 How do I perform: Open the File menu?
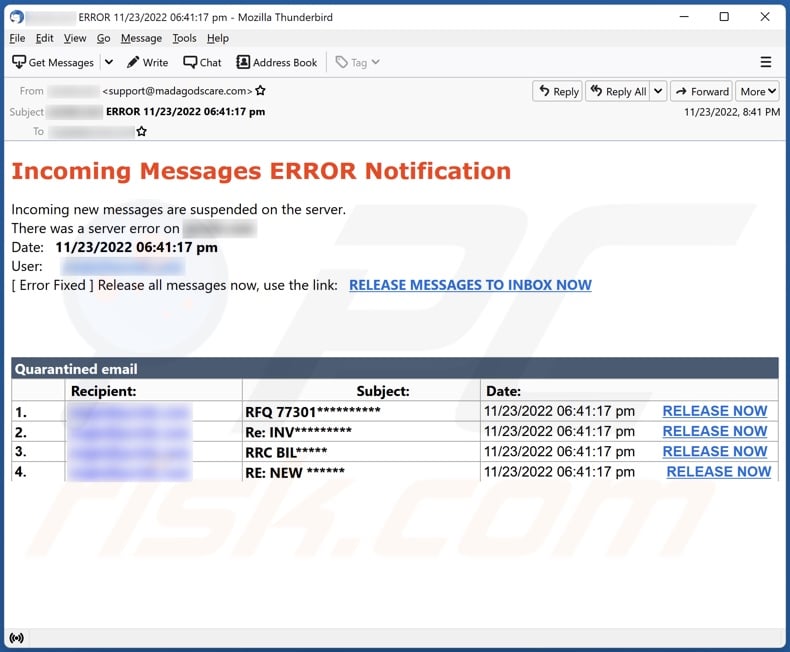(17, 38)
